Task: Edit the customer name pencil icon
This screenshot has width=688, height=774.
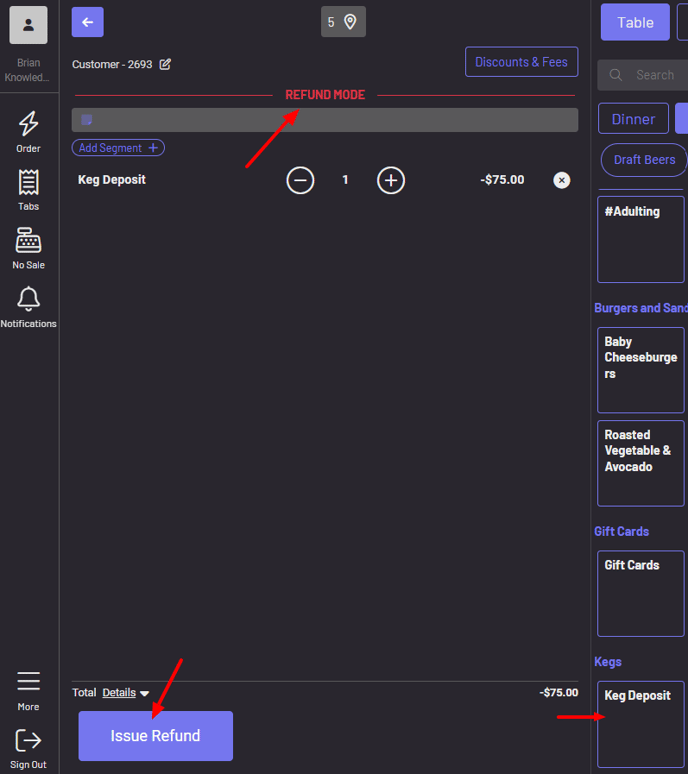Action: [x=165, y=65]
